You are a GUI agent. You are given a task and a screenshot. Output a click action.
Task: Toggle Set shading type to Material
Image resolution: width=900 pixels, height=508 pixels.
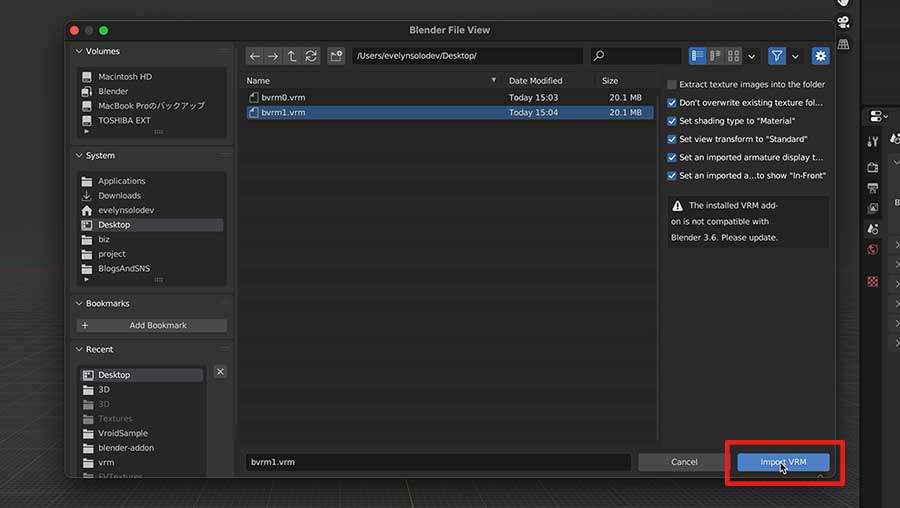[x=672, y=121]
